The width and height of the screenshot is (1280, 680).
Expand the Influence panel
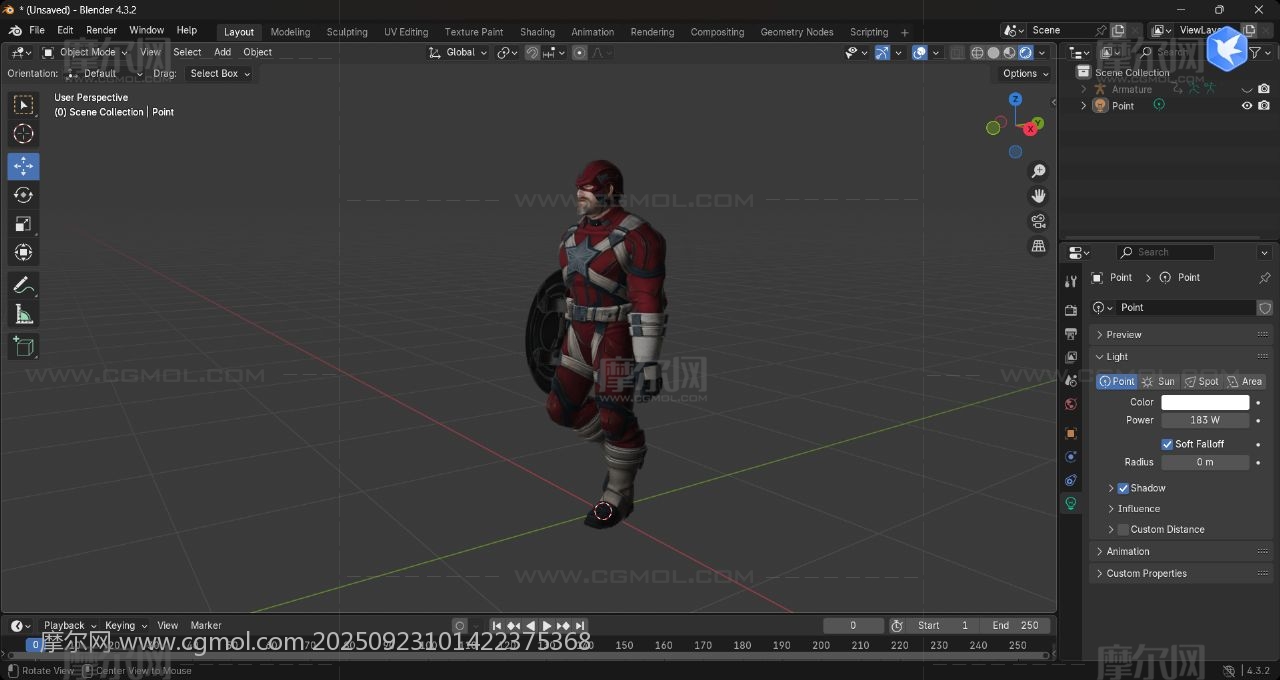click(1138, 509)
